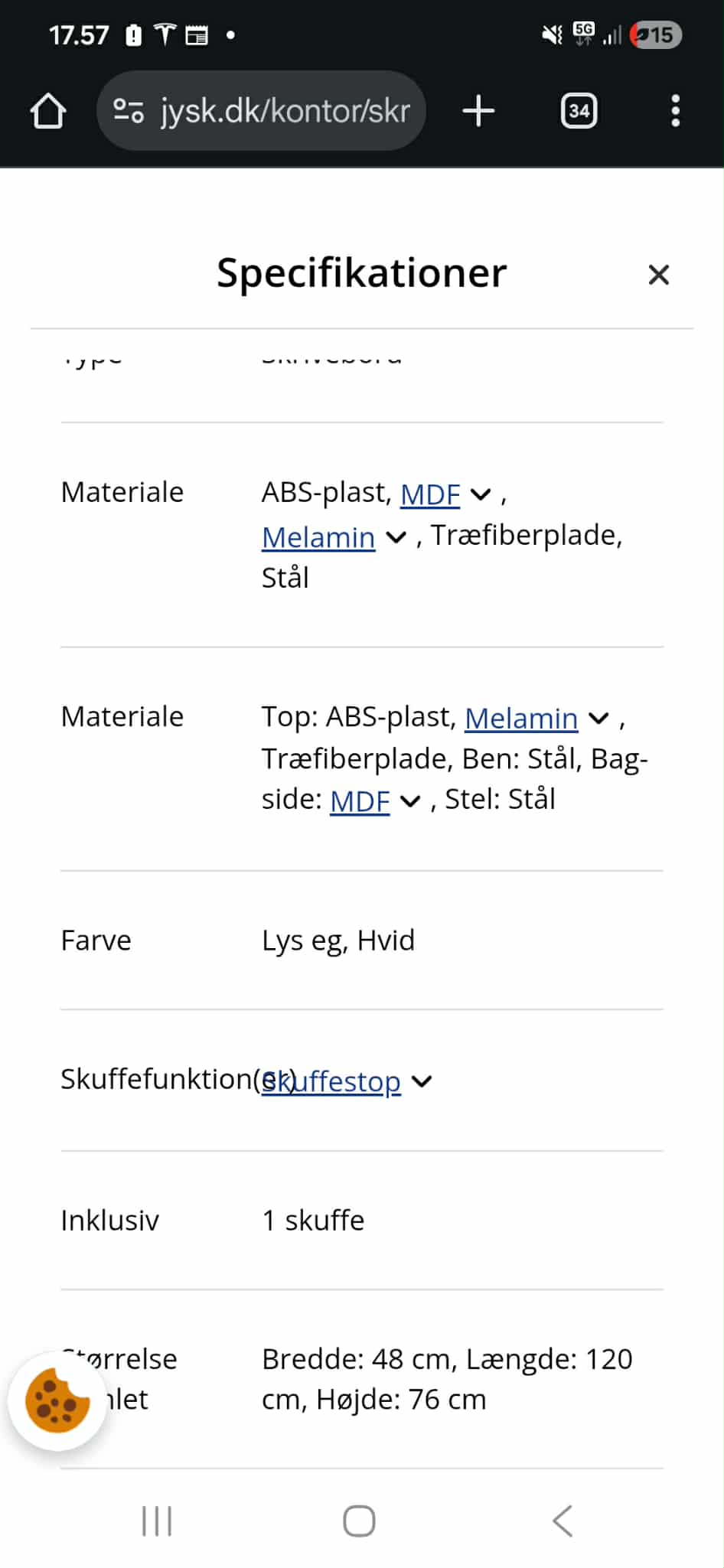Open the MDF link in second Materiale row
Viewport: 724px width, 1568px height.
point(359,800)
